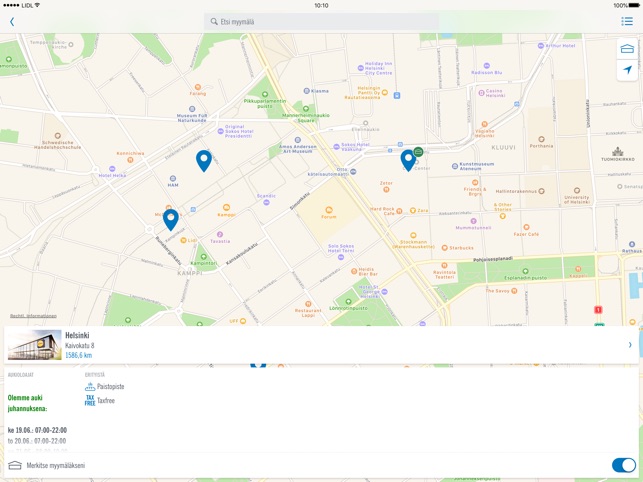Tap the Lidl marker near Kampintori
The height and width of the screenshot is (482, 643).
tap(183, 240)
